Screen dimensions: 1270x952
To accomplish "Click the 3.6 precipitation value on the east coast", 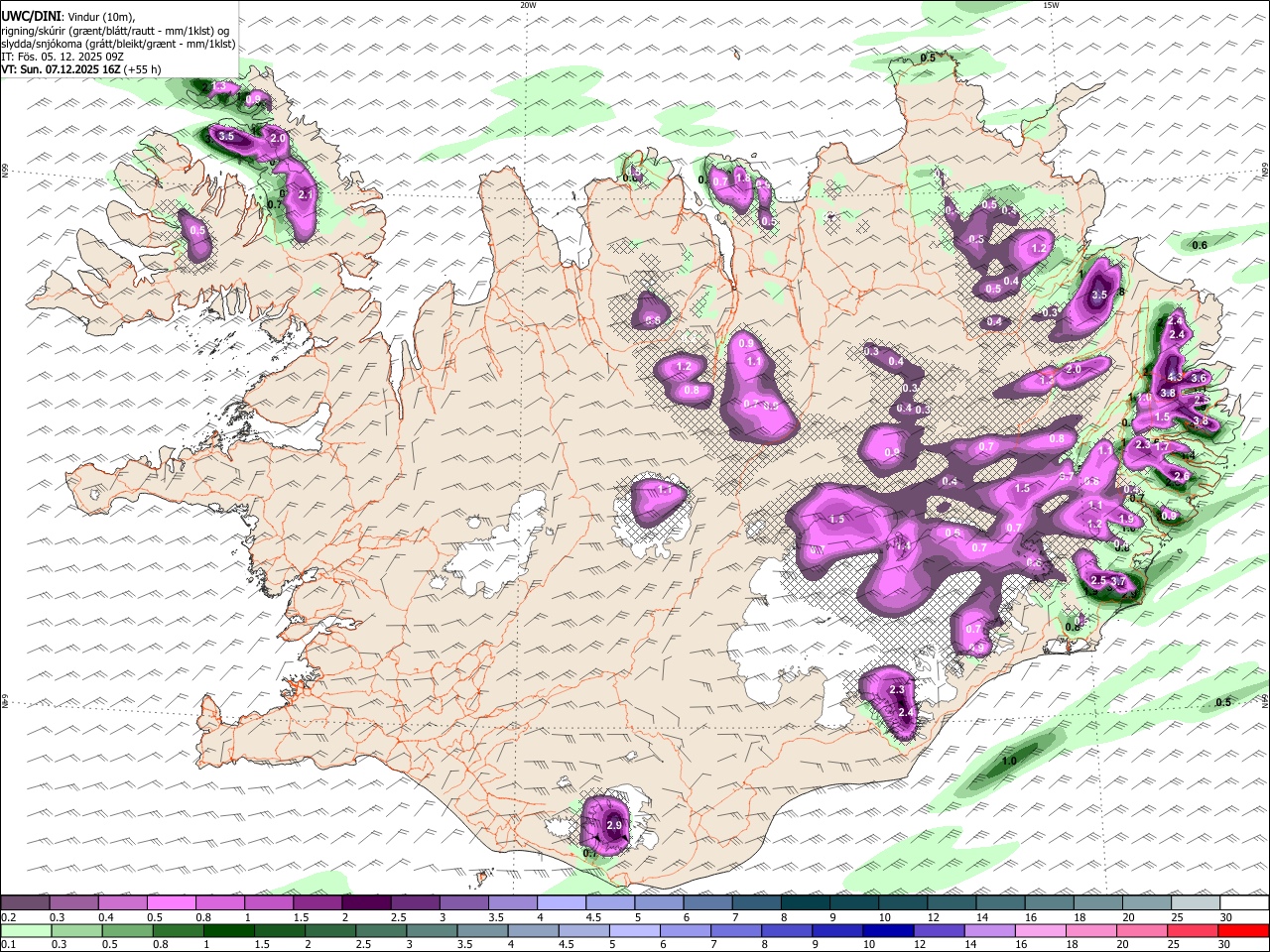I will pyautogui.click(x=1198, y=378).
